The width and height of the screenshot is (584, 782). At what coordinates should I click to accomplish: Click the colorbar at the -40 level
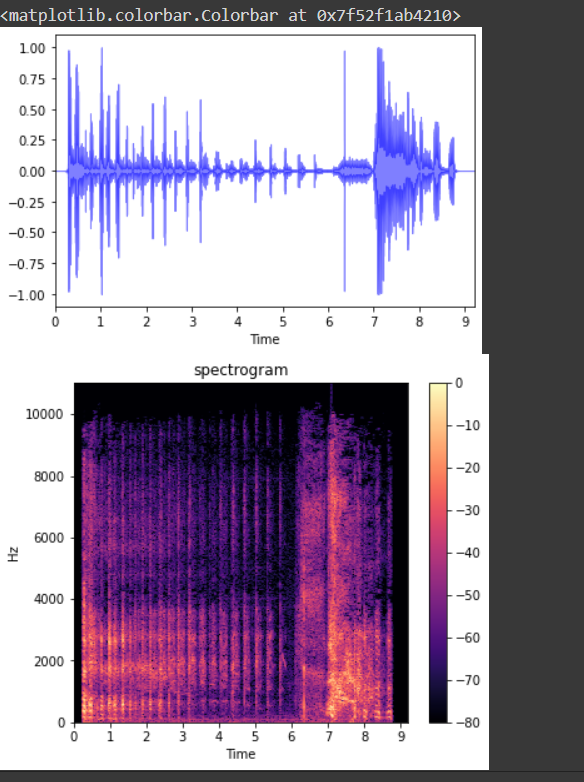[438, 553]
